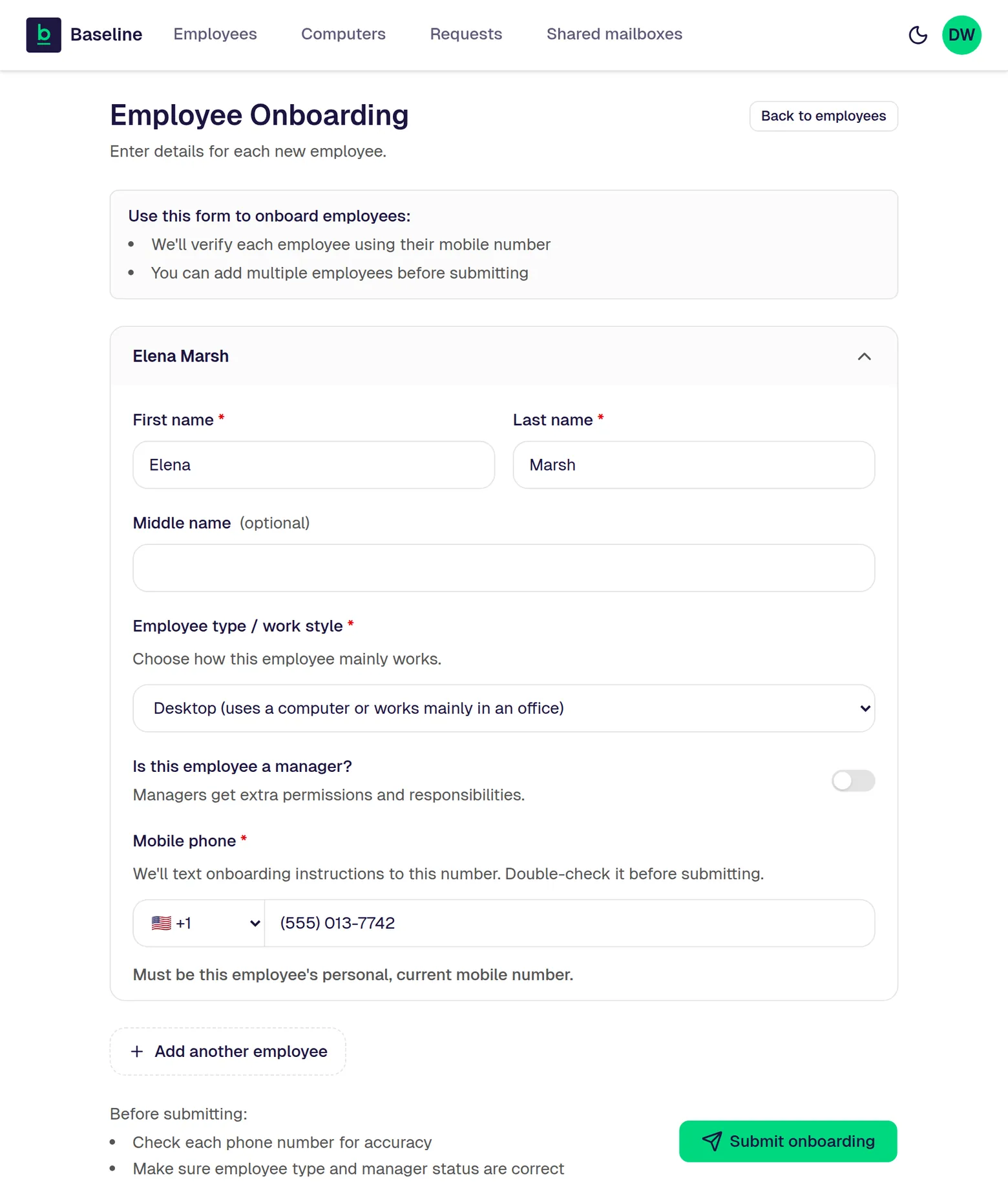Screen dimensions: 1008x1194
Task: Click 'We'll text onboarding instructions' helper text
Action: (x=448, y=874)
